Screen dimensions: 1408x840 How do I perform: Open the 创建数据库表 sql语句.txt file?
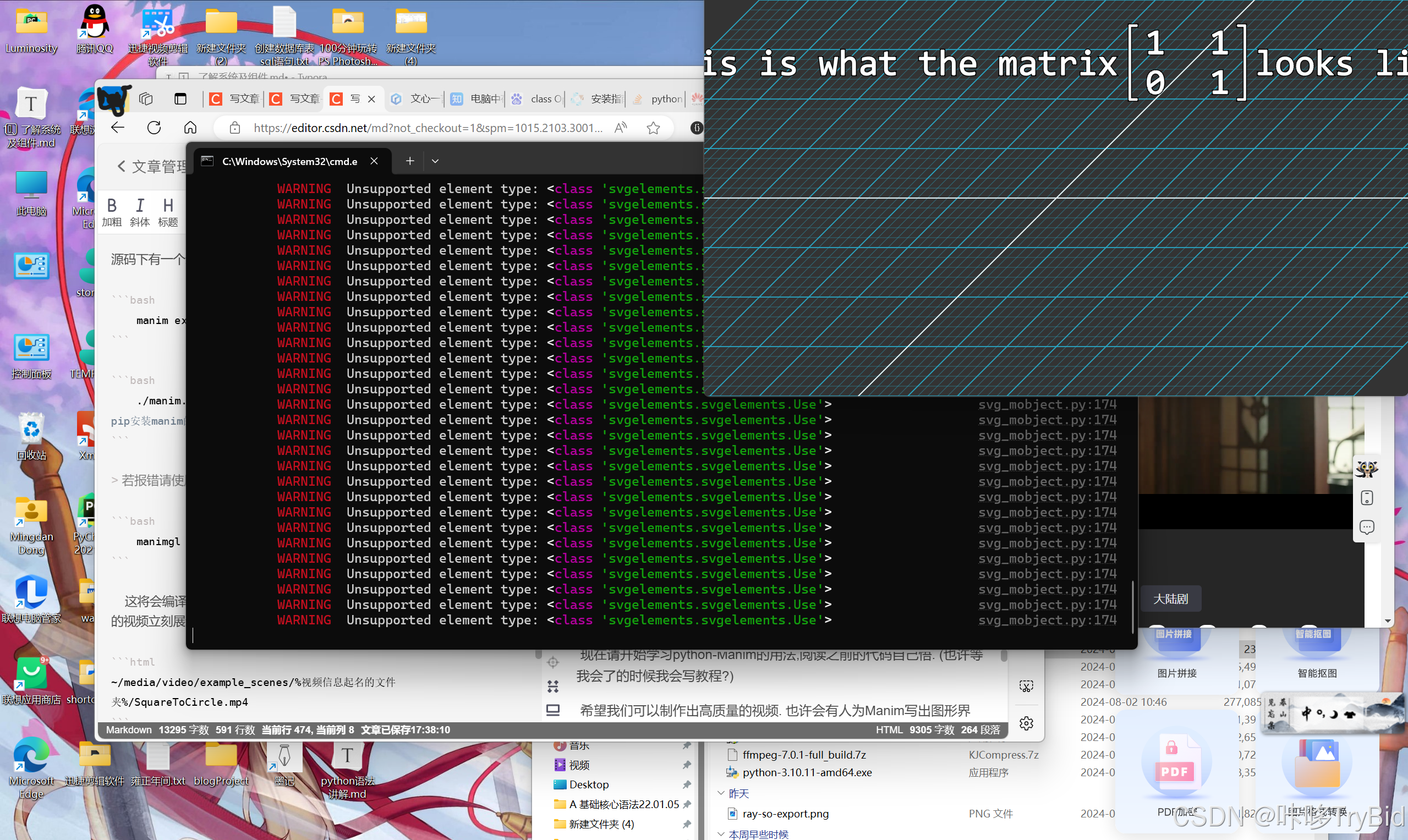(284, 35)
